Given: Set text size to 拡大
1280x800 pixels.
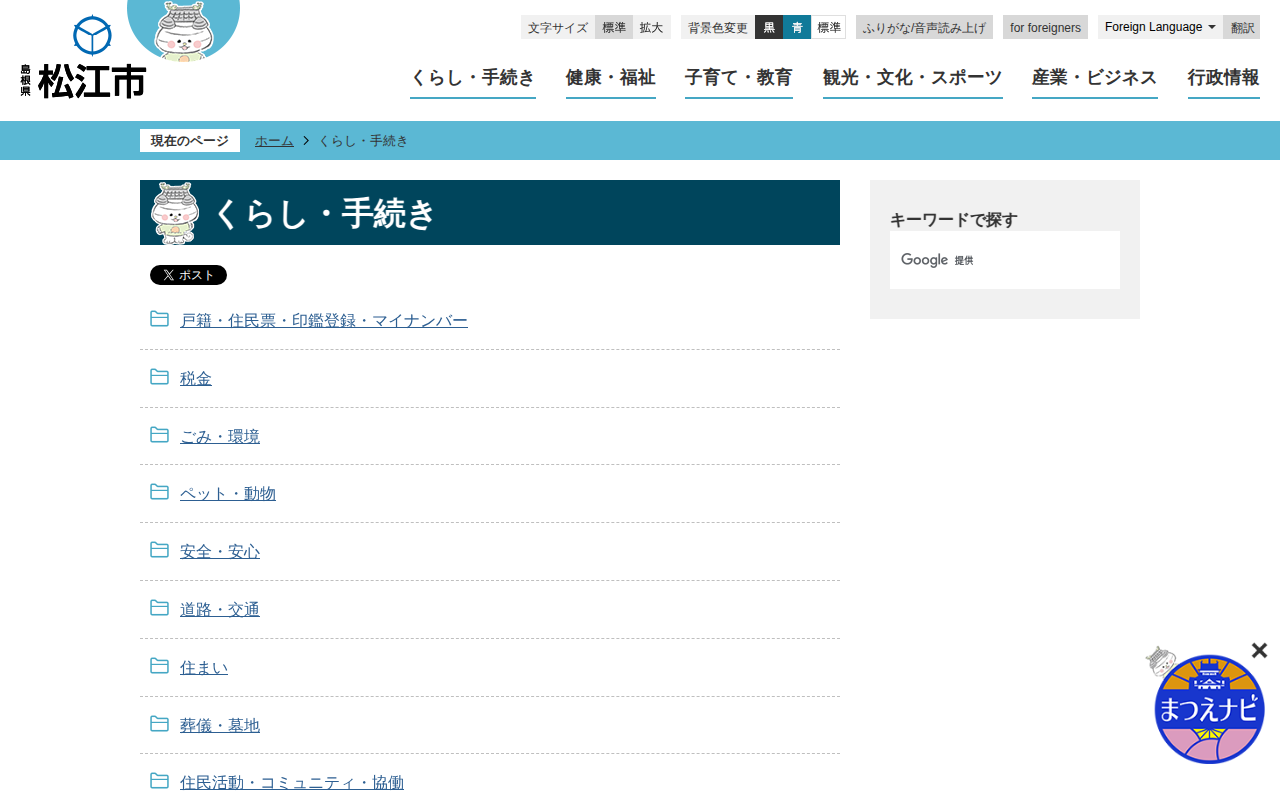Looking at the screenshot, I should [651, 27].
